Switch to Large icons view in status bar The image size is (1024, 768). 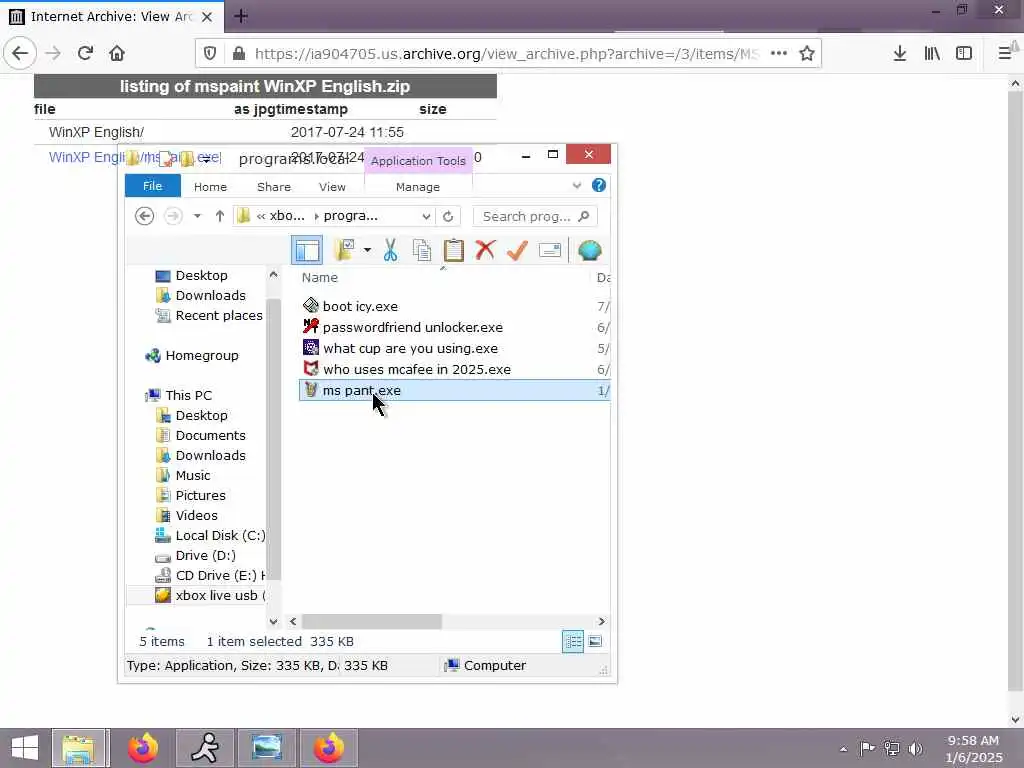pos(595,641)
